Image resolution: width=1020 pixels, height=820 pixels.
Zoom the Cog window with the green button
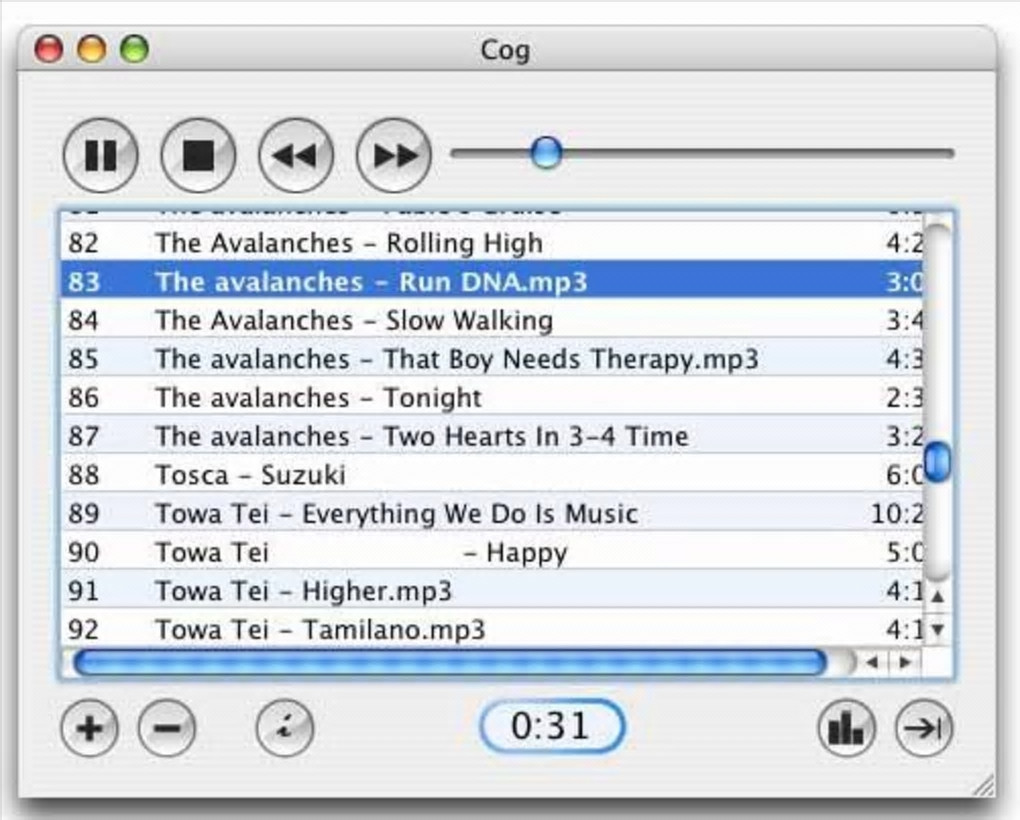(135, 49)
